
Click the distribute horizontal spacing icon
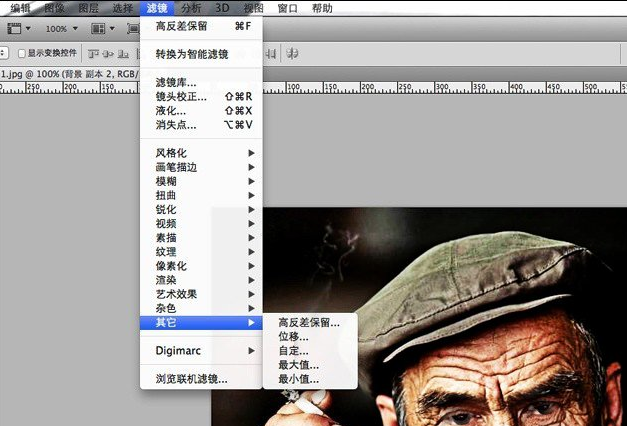[x=271, y=54]
